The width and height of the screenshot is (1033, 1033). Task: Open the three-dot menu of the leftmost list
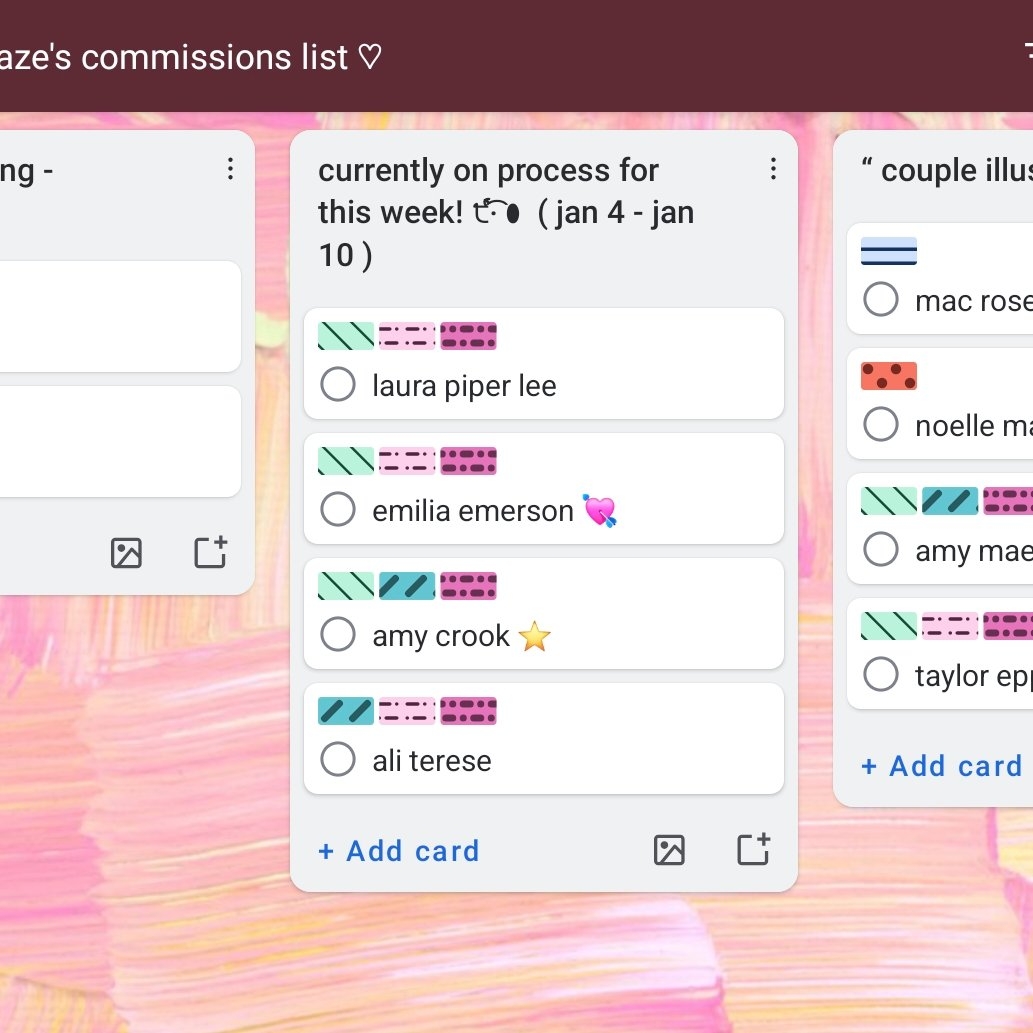click(230, 169)
